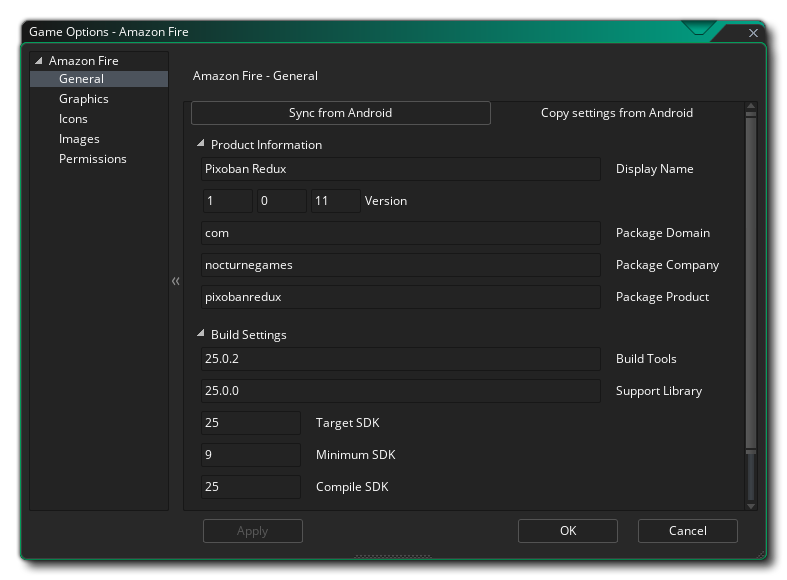Viewport: 787px width, 580px height.
Task: Click the 'Package Domain' label
Action: coord(663,233)
